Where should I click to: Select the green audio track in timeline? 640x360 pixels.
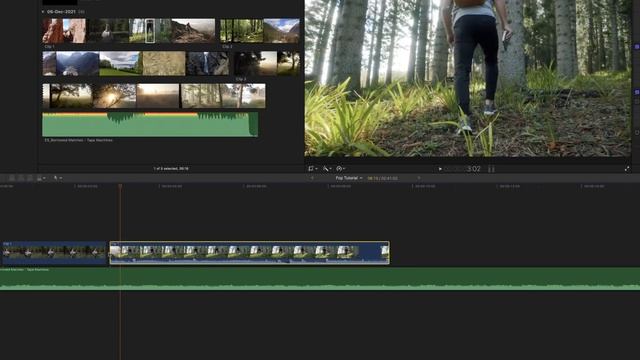coord(320,279)
